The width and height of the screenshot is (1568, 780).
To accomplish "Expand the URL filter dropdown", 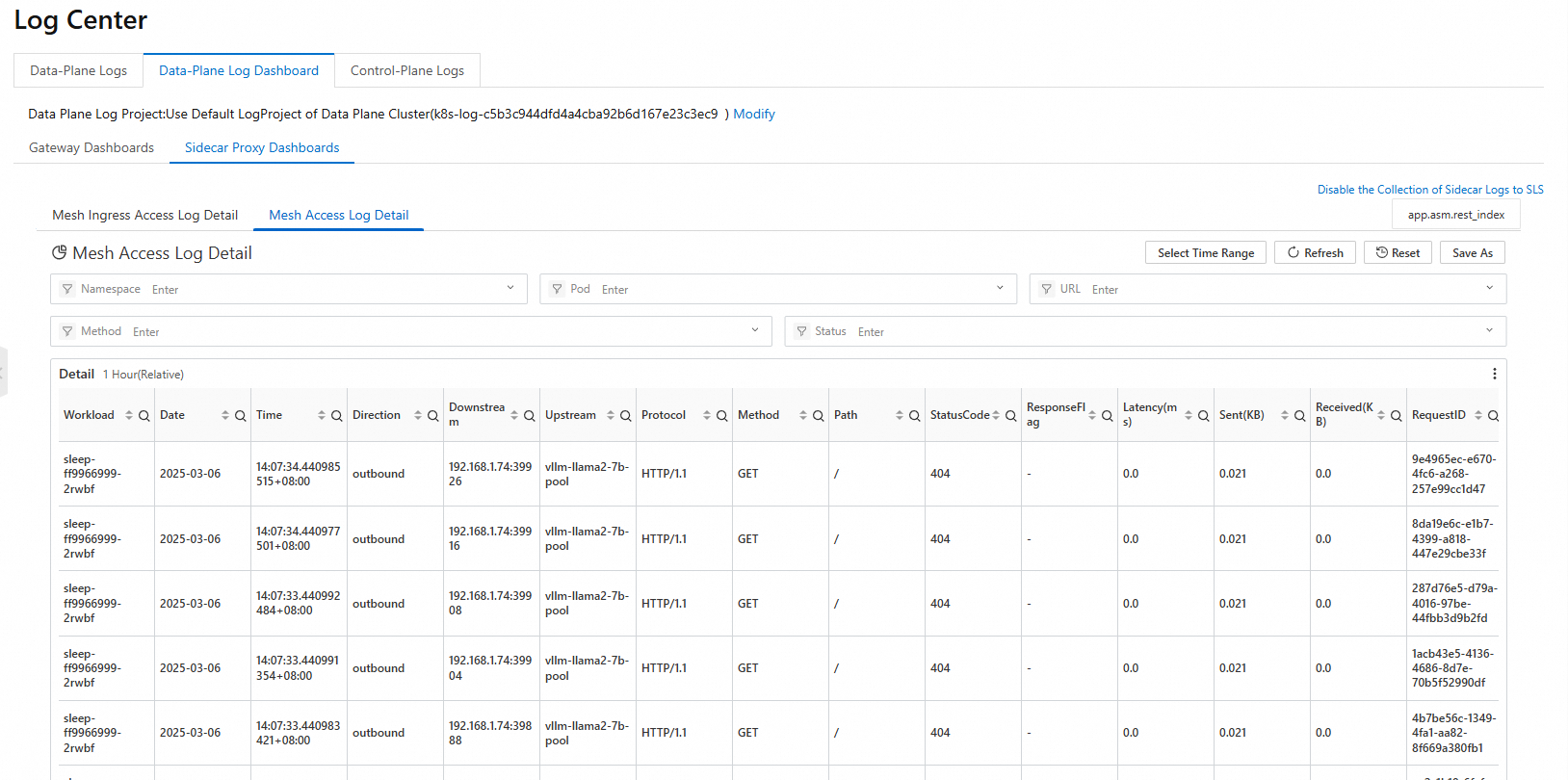I will [x=1490, y=288].
